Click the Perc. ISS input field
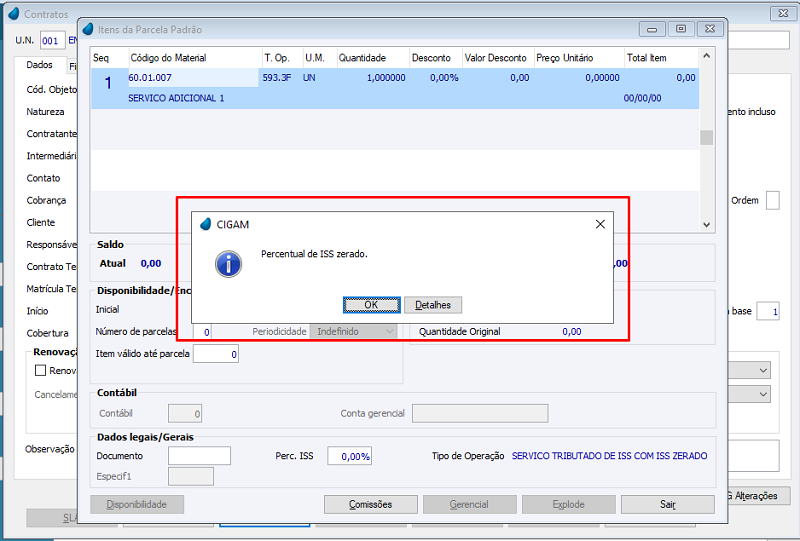The height and width of the screenshot is (541, 800). pyautogui.click(x=349, y=456)
